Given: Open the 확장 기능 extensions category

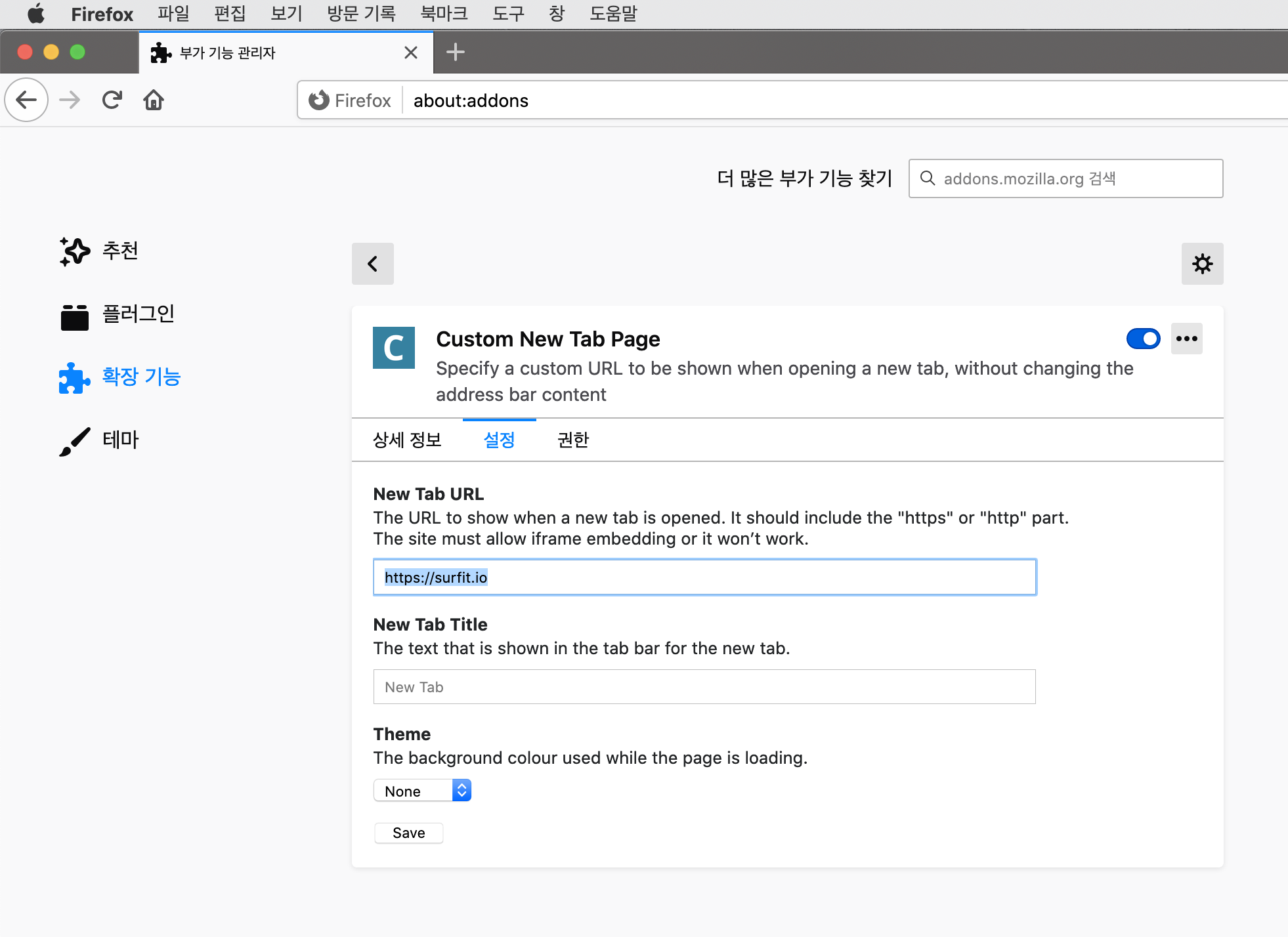Looking at the screenshot, I should coord(119,377).
